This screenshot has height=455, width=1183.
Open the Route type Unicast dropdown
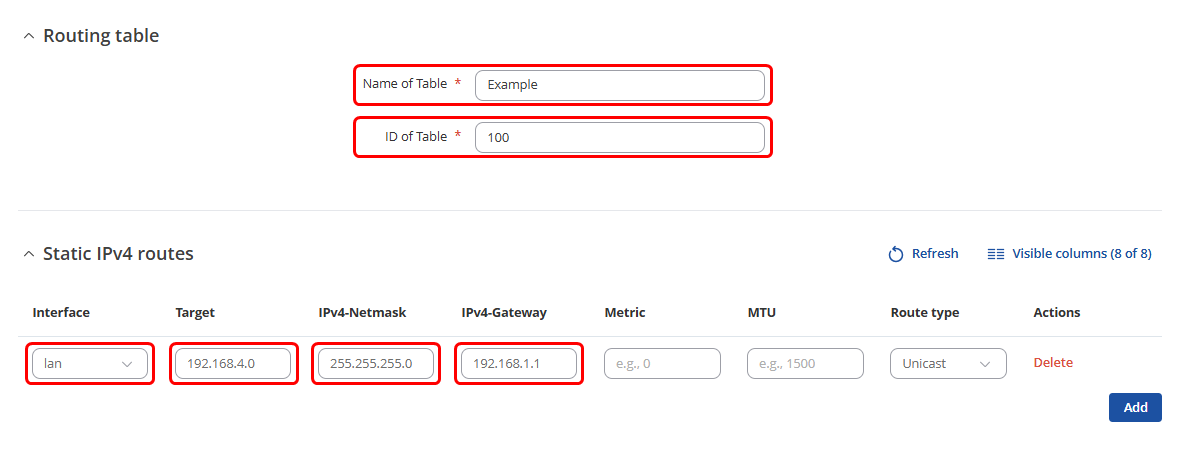947,364
